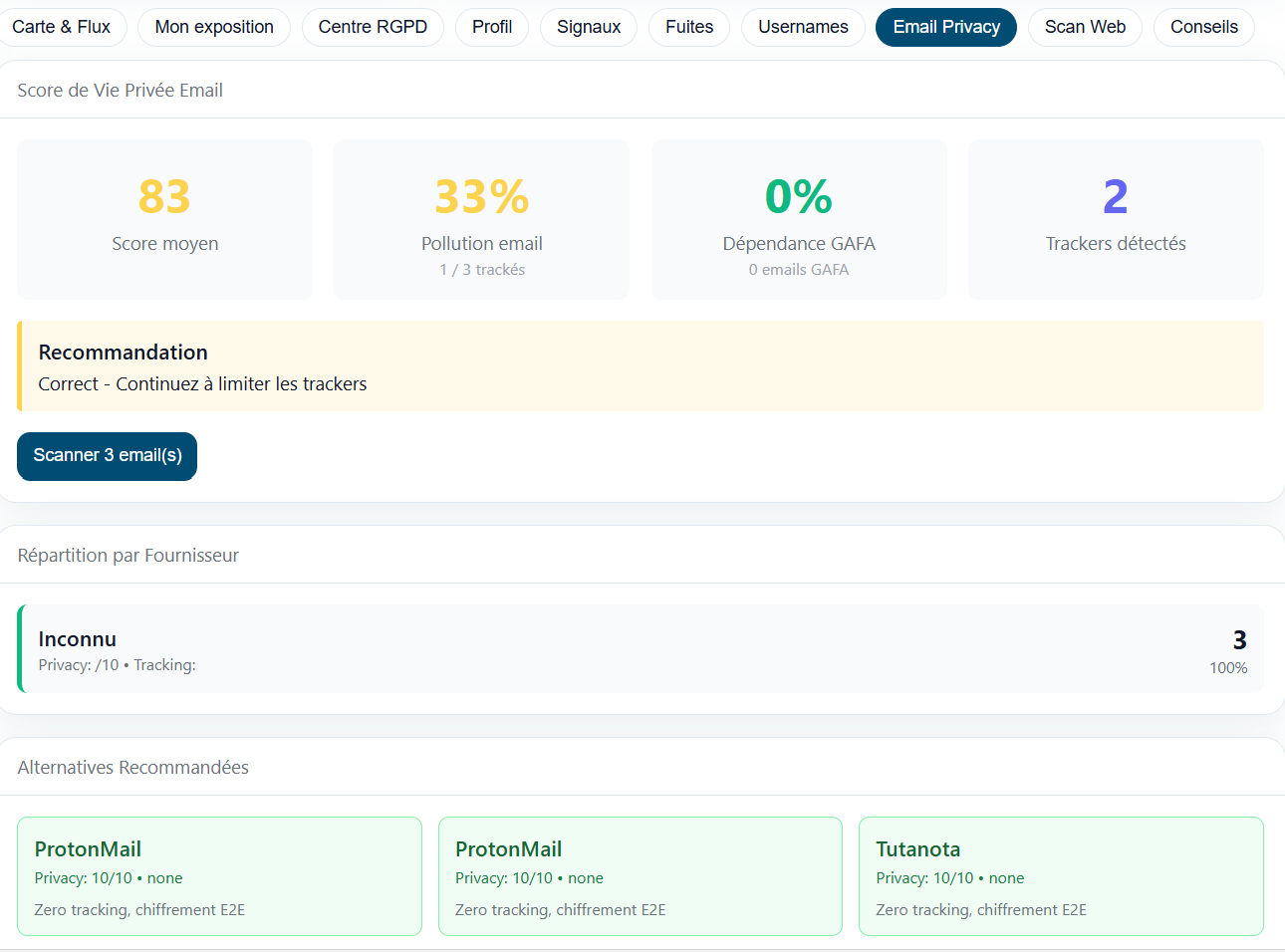The width and height of the screenshot is (1285, 952).
Task: Select the Tutanota alternative card
Action: click(1061, 876)
